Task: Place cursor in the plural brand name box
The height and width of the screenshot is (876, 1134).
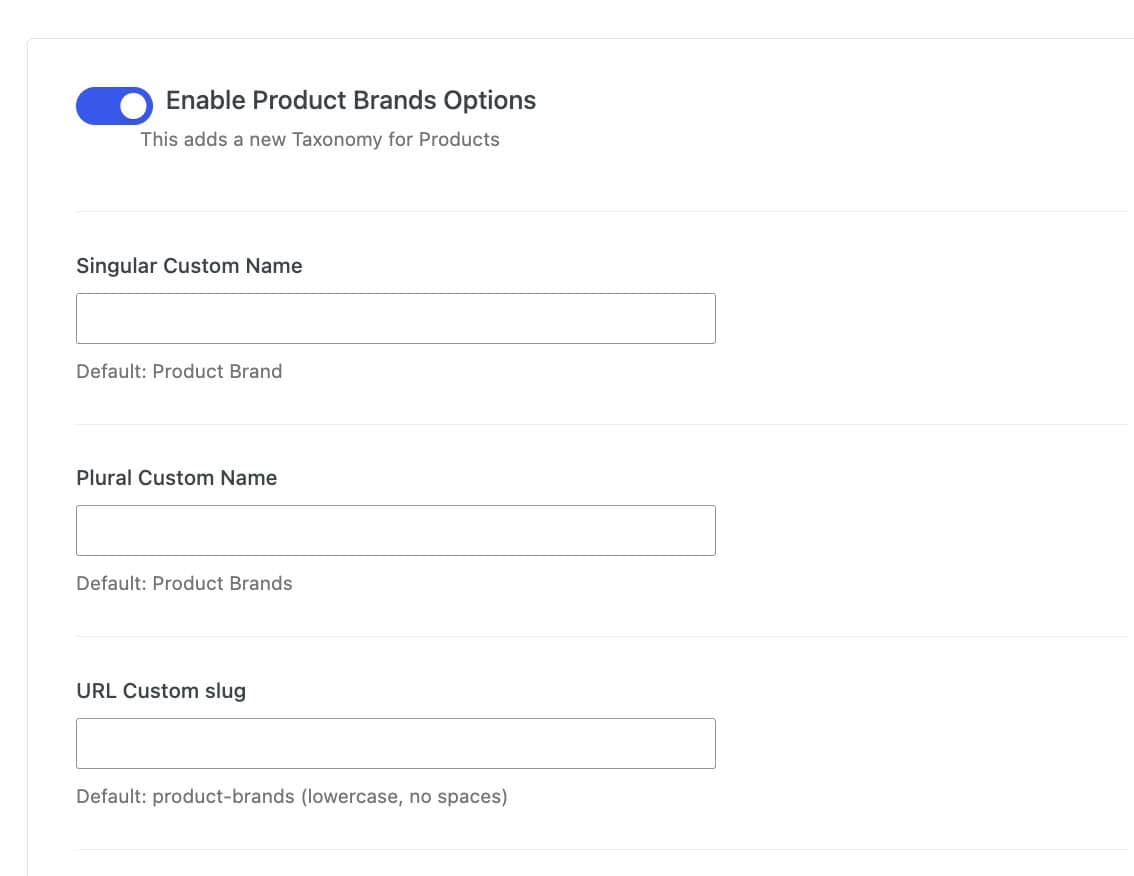Action: [395, 530]
